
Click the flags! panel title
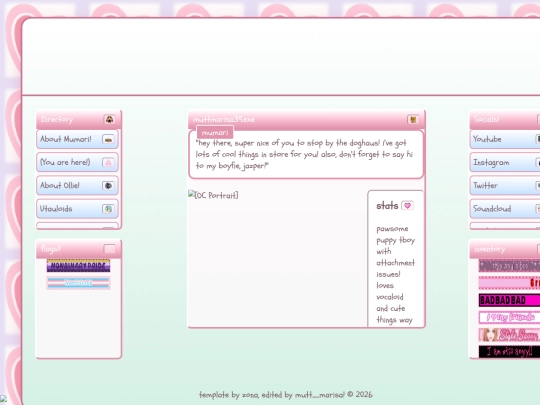coord(51,248)
